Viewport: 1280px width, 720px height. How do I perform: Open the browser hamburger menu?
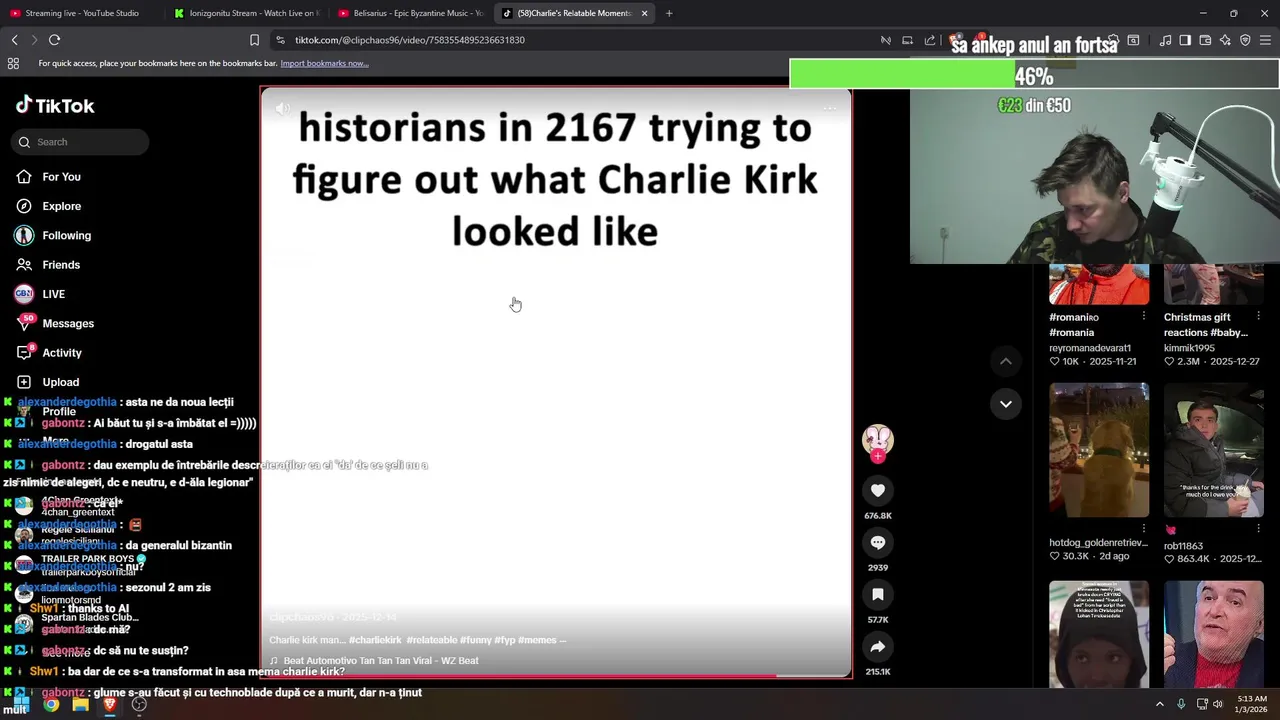point(1266,40)
